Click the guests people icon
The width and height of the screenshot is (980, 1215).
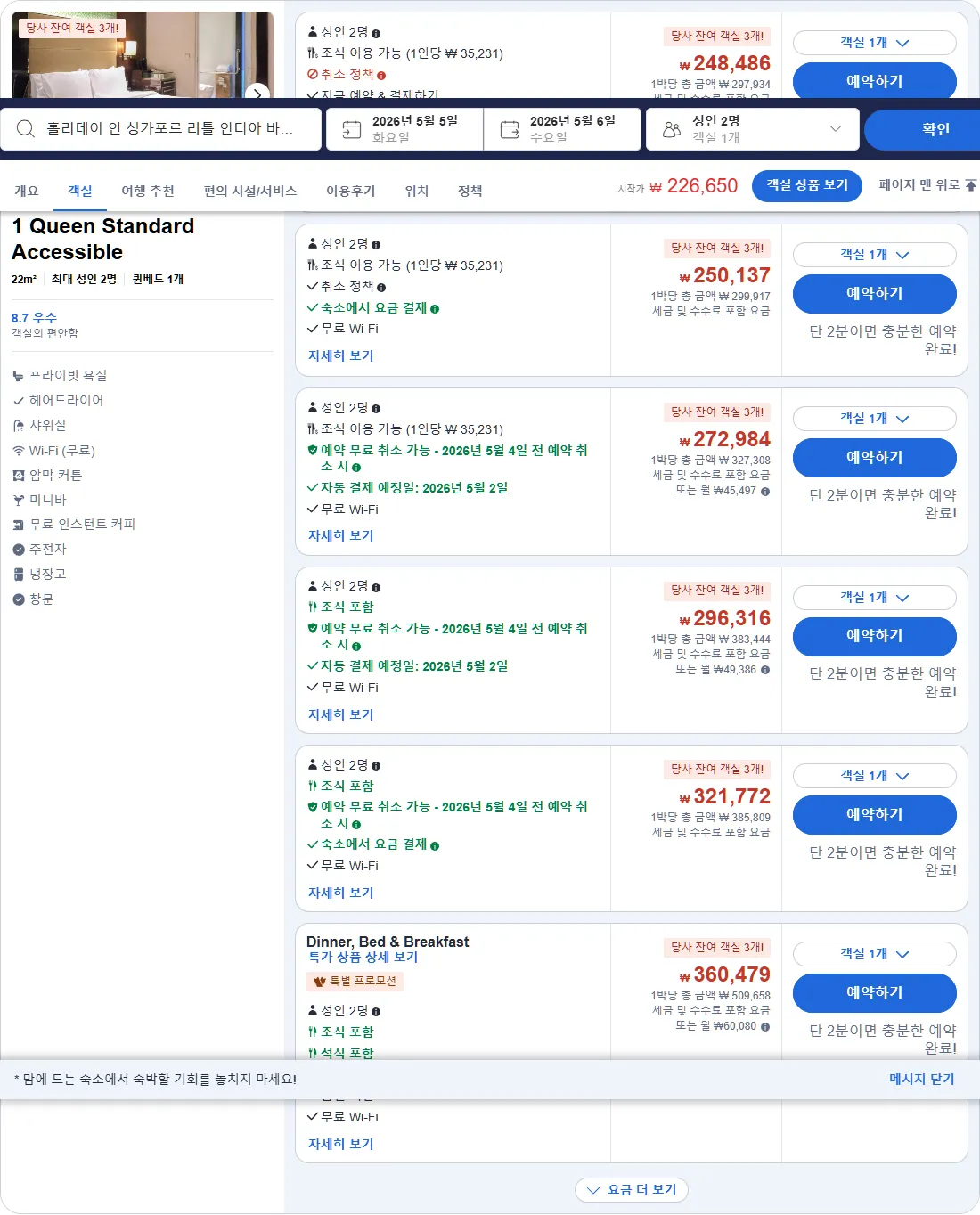tap(672, 130)
